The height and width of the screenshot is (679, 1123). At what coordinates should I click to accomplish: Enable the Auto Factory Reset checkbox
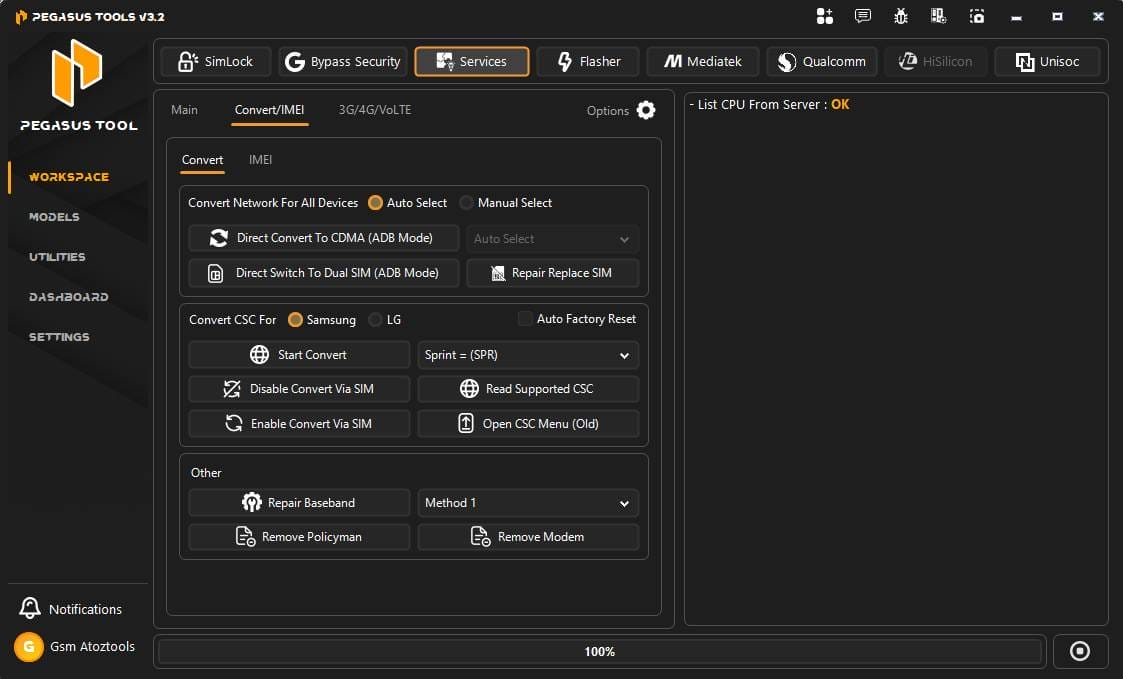click(524, 318)
